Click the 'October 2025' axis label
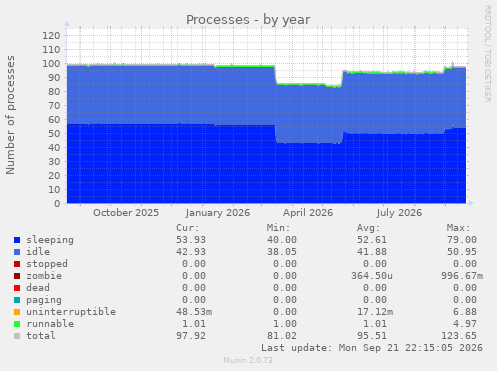 (x=126, y=213)
